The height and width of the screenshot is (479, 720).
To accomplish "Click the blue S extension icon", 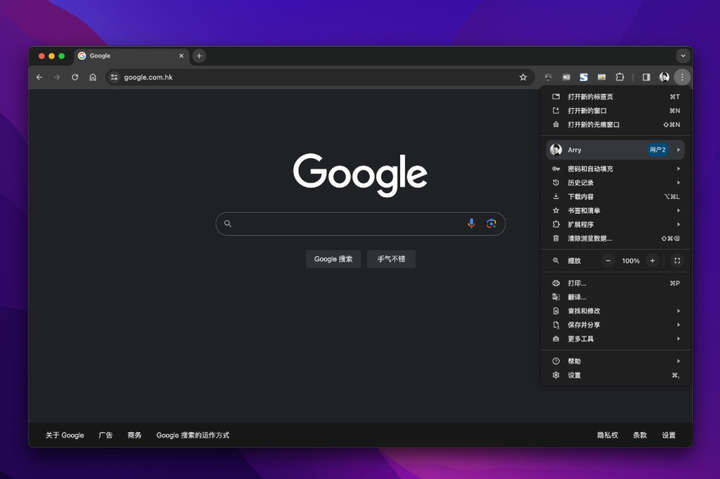I will 584,77.
